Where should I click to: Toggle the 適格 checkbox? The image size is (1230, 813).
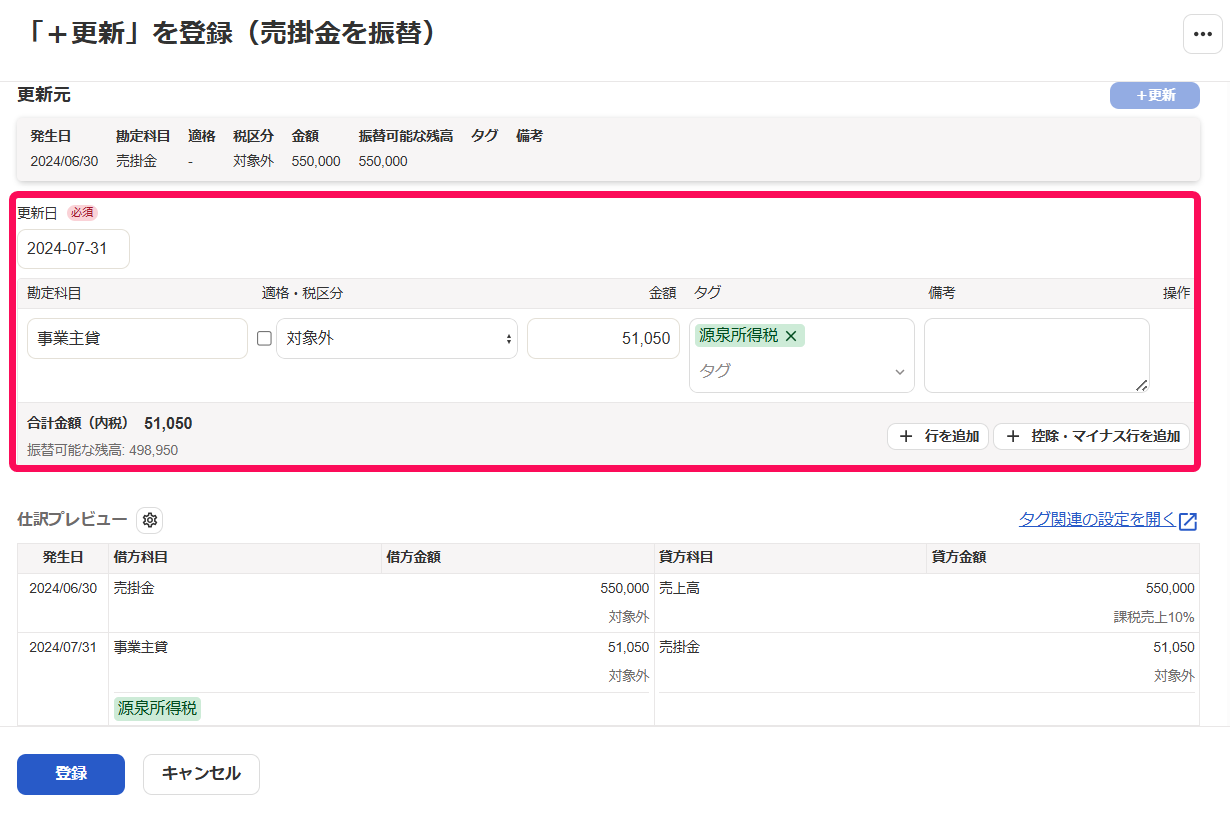click(264, 339)
